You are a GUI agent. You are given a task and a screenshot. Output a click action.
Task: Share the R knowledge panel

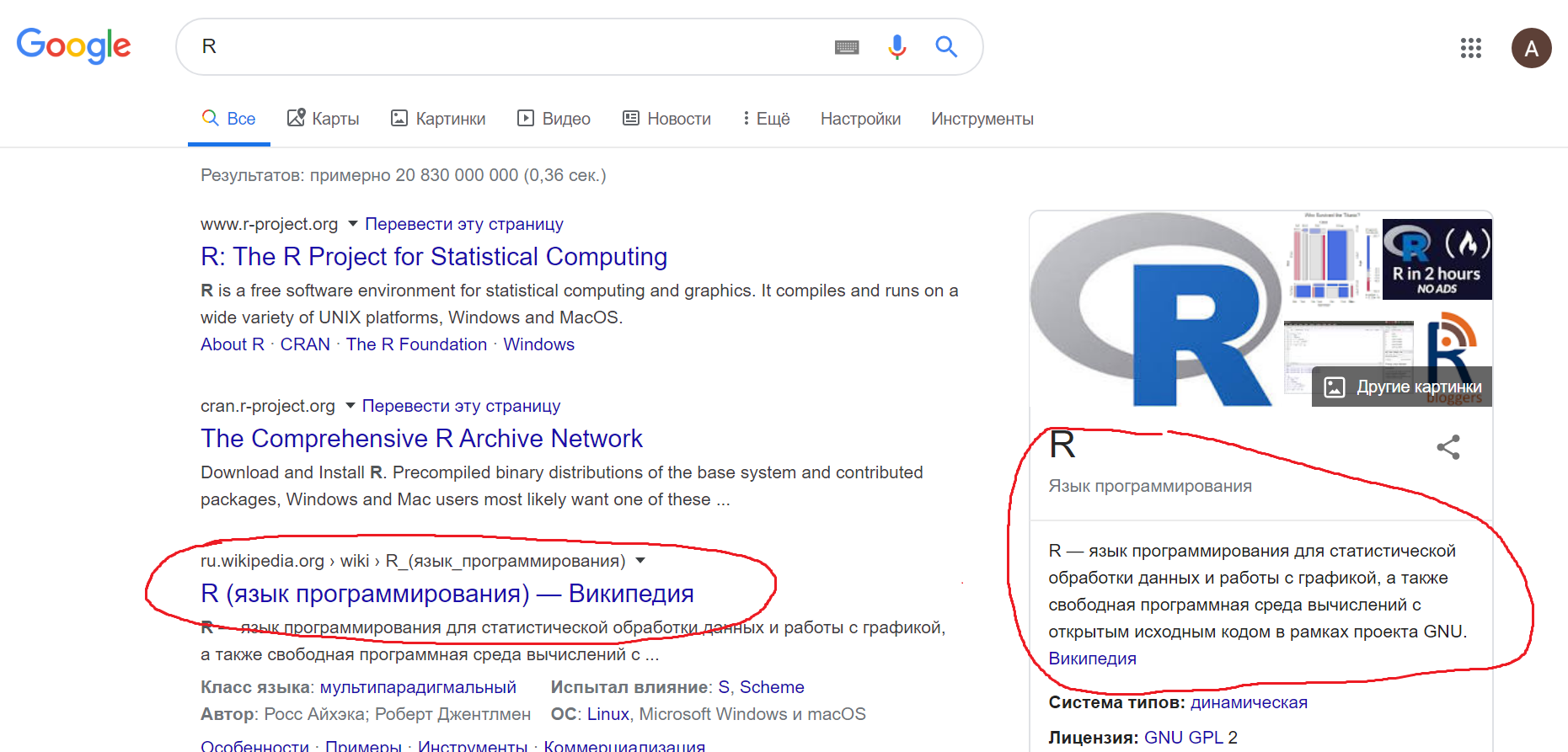(1448, 446)
